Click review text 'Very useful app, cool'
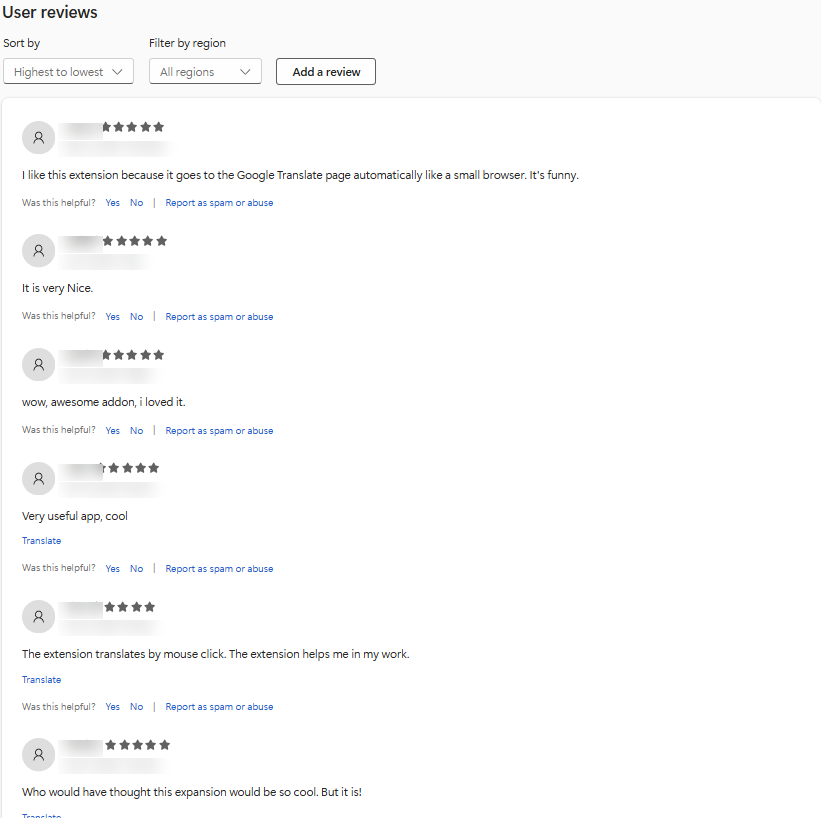 [x=75, y=516]
